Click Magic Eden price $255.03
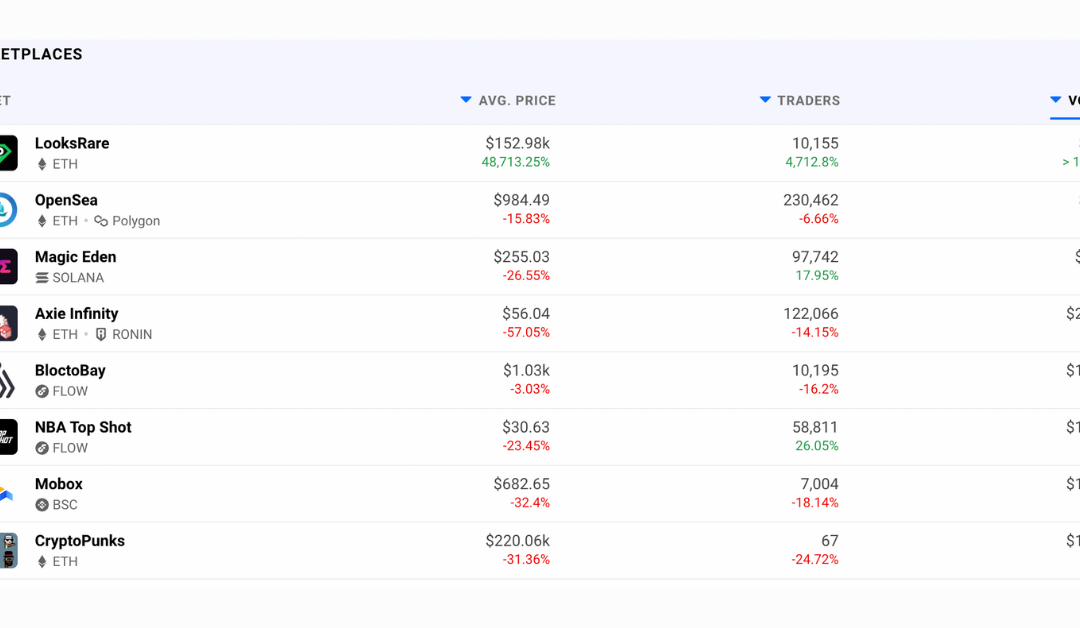Viewport: 1080px width, 628px height. [521, 257]
